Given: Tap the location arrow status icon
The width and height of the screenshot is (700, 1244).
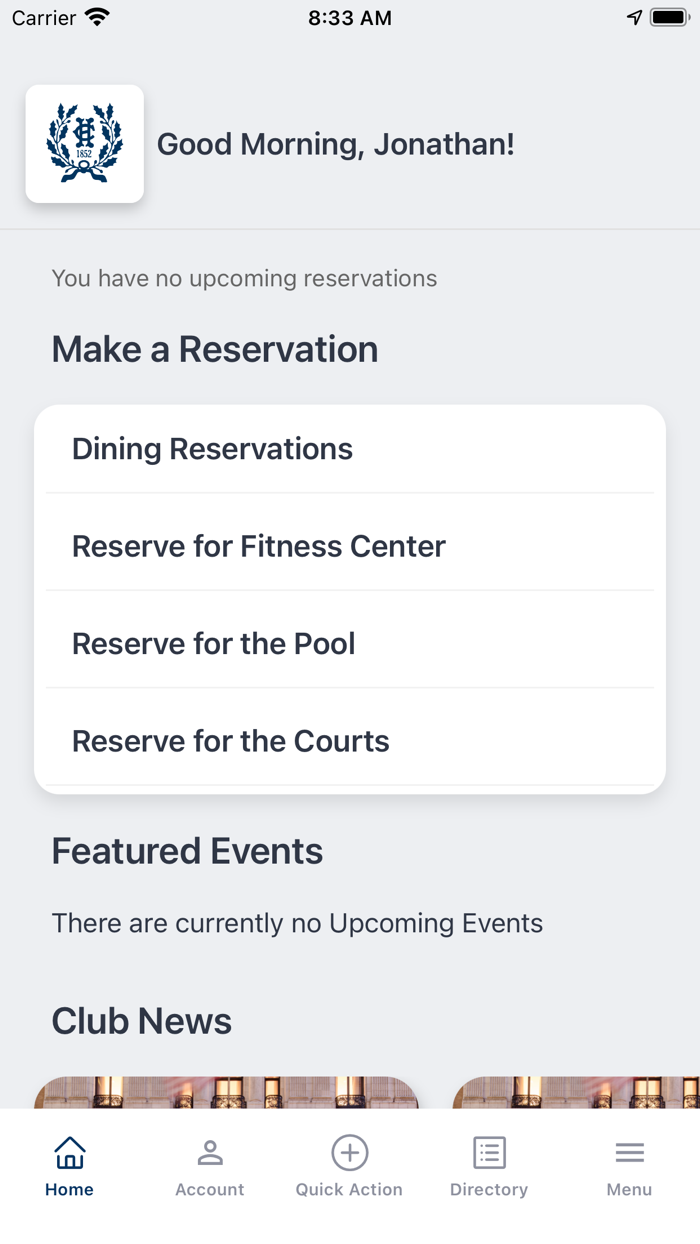Looking at the screenshot, I should point(634,18).
